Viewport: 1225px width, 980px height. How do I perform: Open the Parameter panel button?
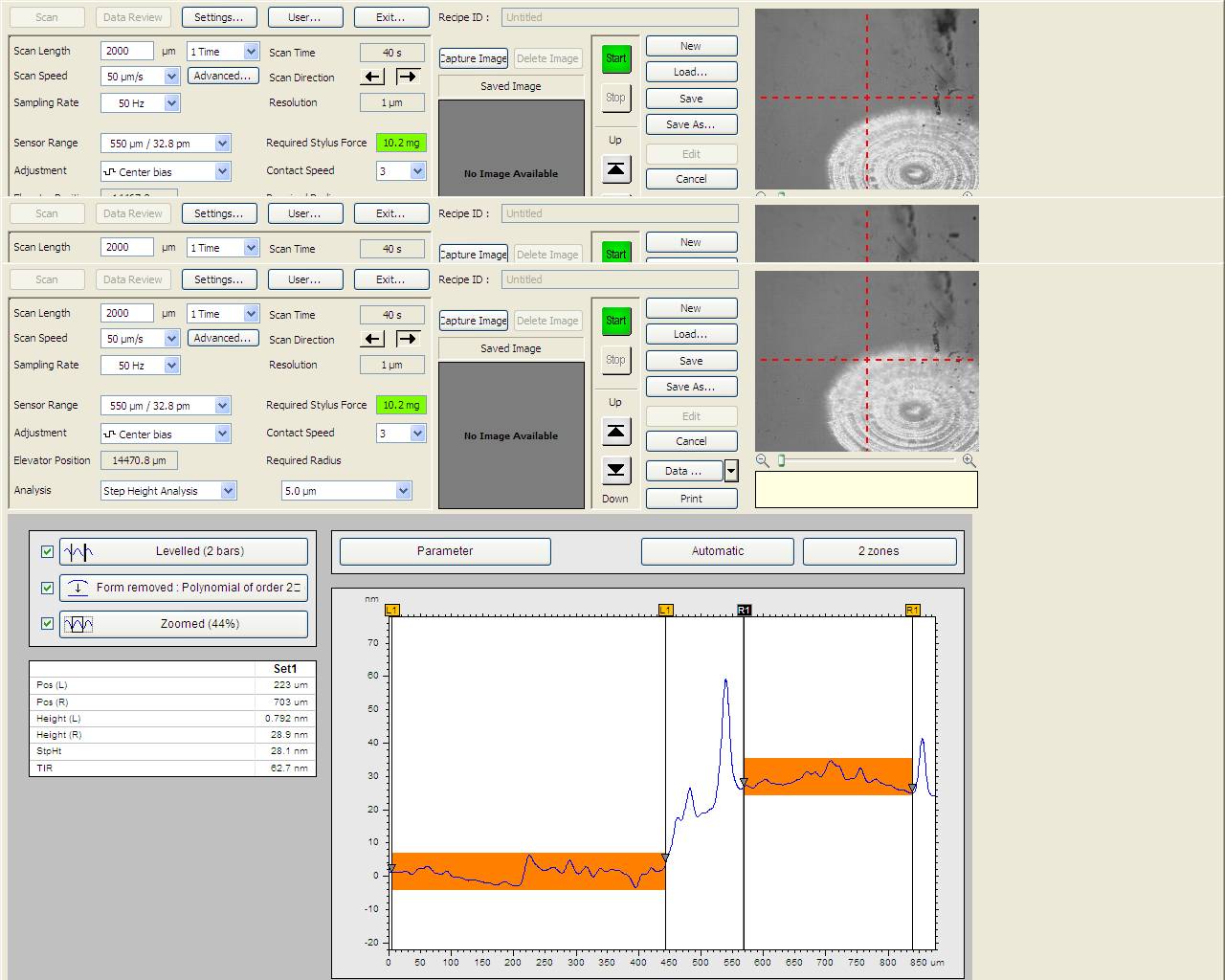[x=445, y=551]
